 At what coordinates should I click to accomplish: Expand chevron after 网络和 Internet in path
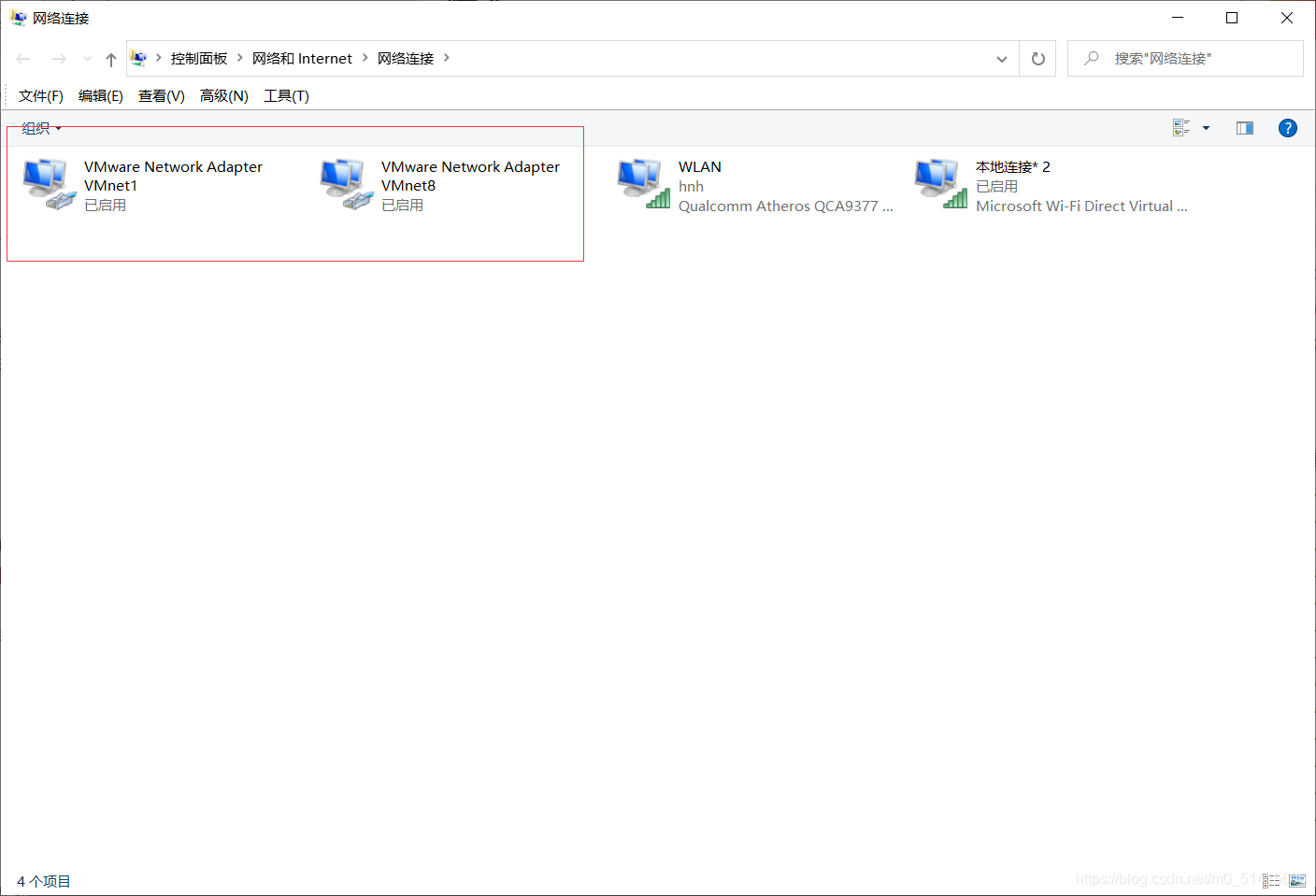(x=365, y=58)
